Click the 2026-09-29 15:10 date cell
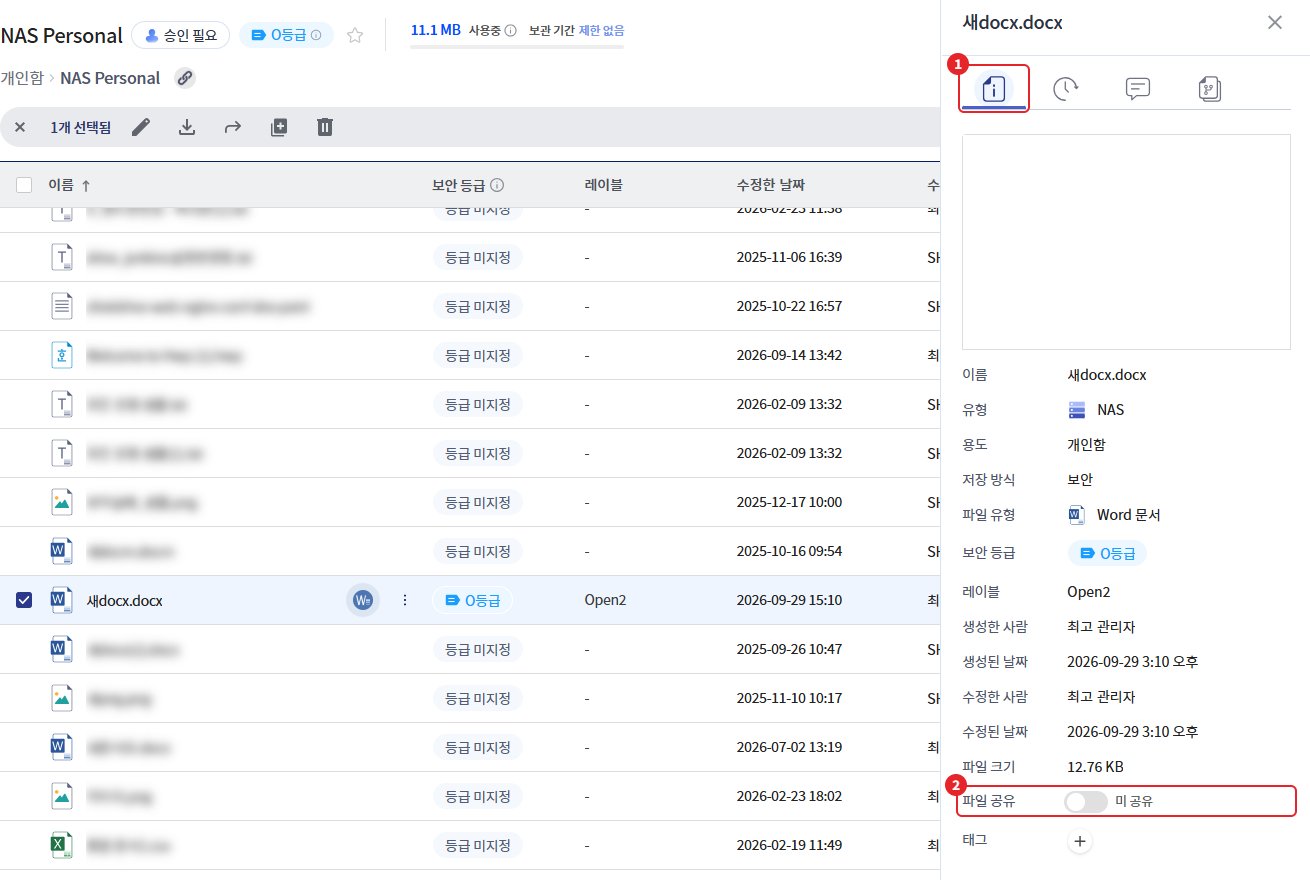The image size is (1310, 880). pyautogui.click(x=789, y=600)
